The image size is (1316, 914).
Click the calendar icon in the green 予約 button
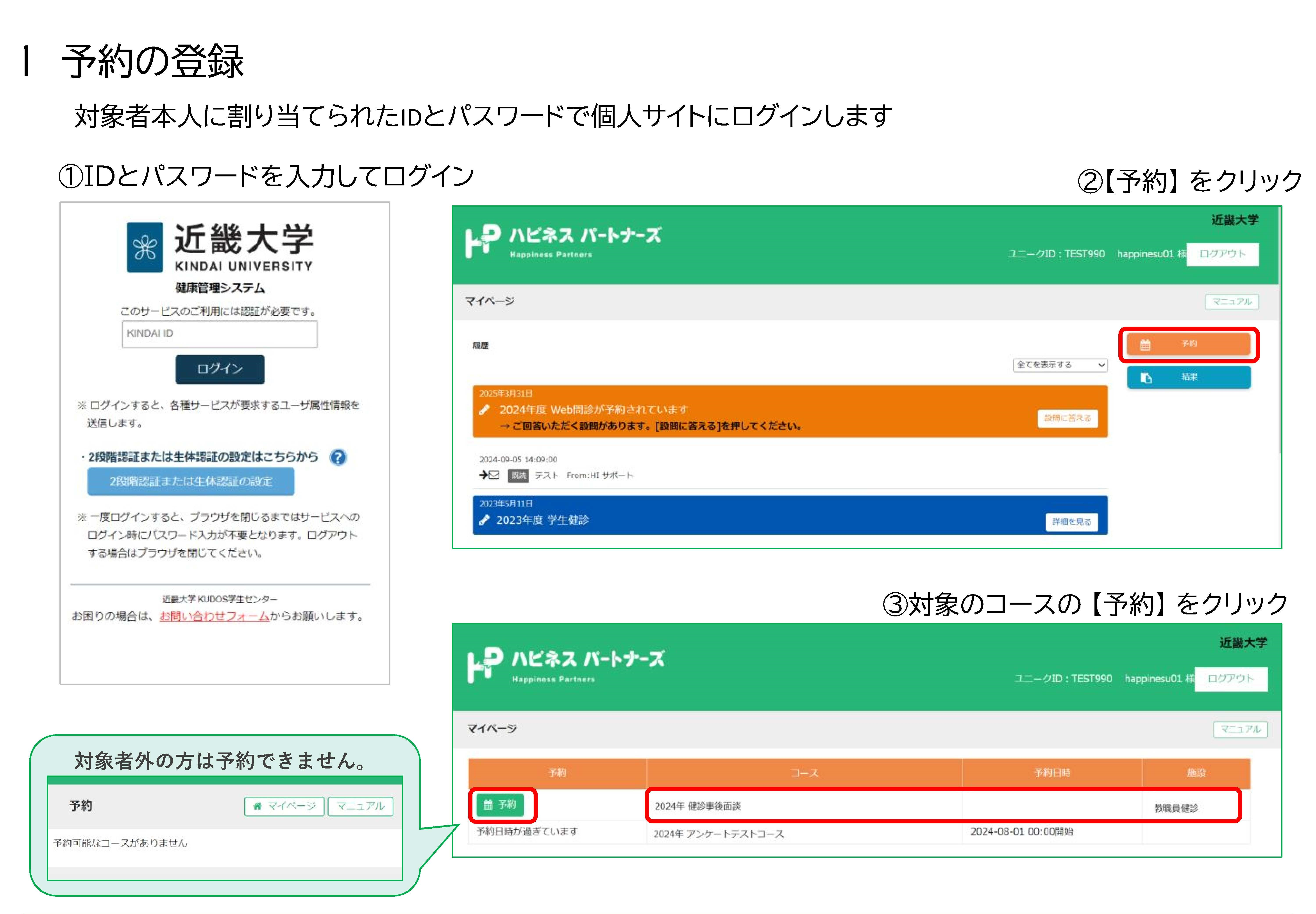pos(488,805)
